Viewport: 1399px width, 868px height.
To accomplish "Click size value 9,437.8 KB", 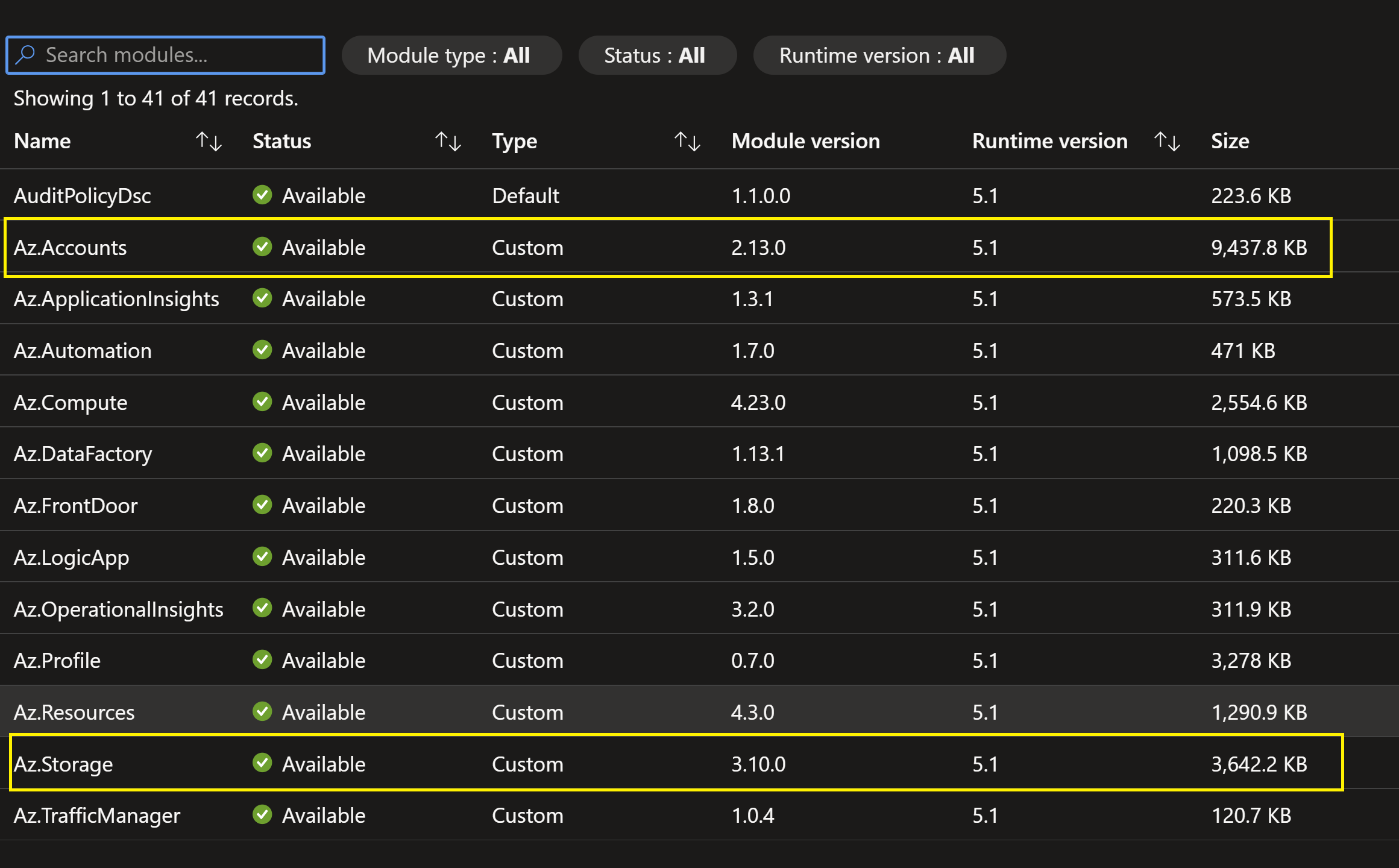I will pos(1259,248).
